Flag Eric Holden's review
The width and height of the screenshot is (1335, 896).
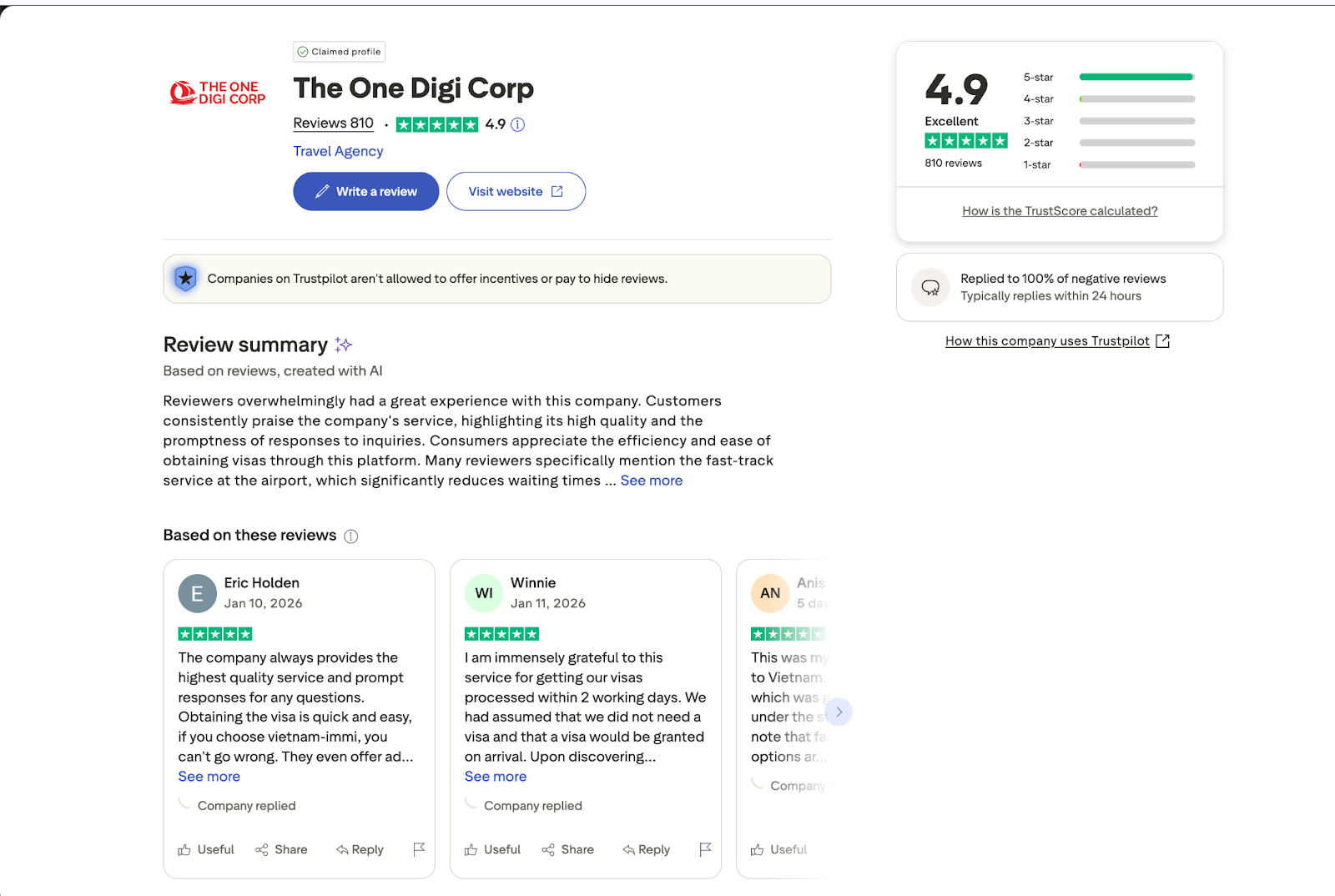(x=419, y=849)
